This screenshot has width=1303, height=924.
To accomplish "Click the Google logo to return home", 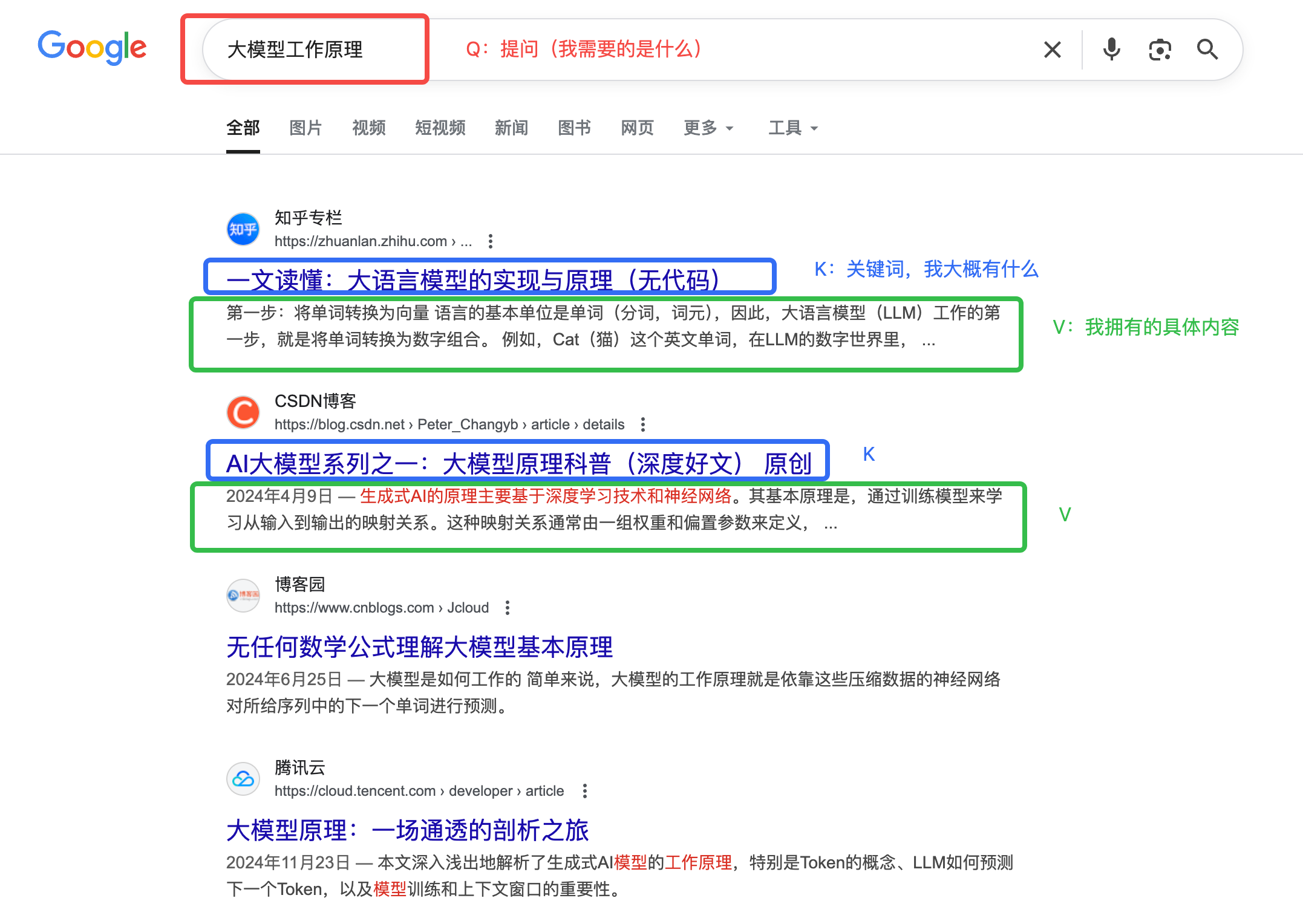I will click(91, 48).
